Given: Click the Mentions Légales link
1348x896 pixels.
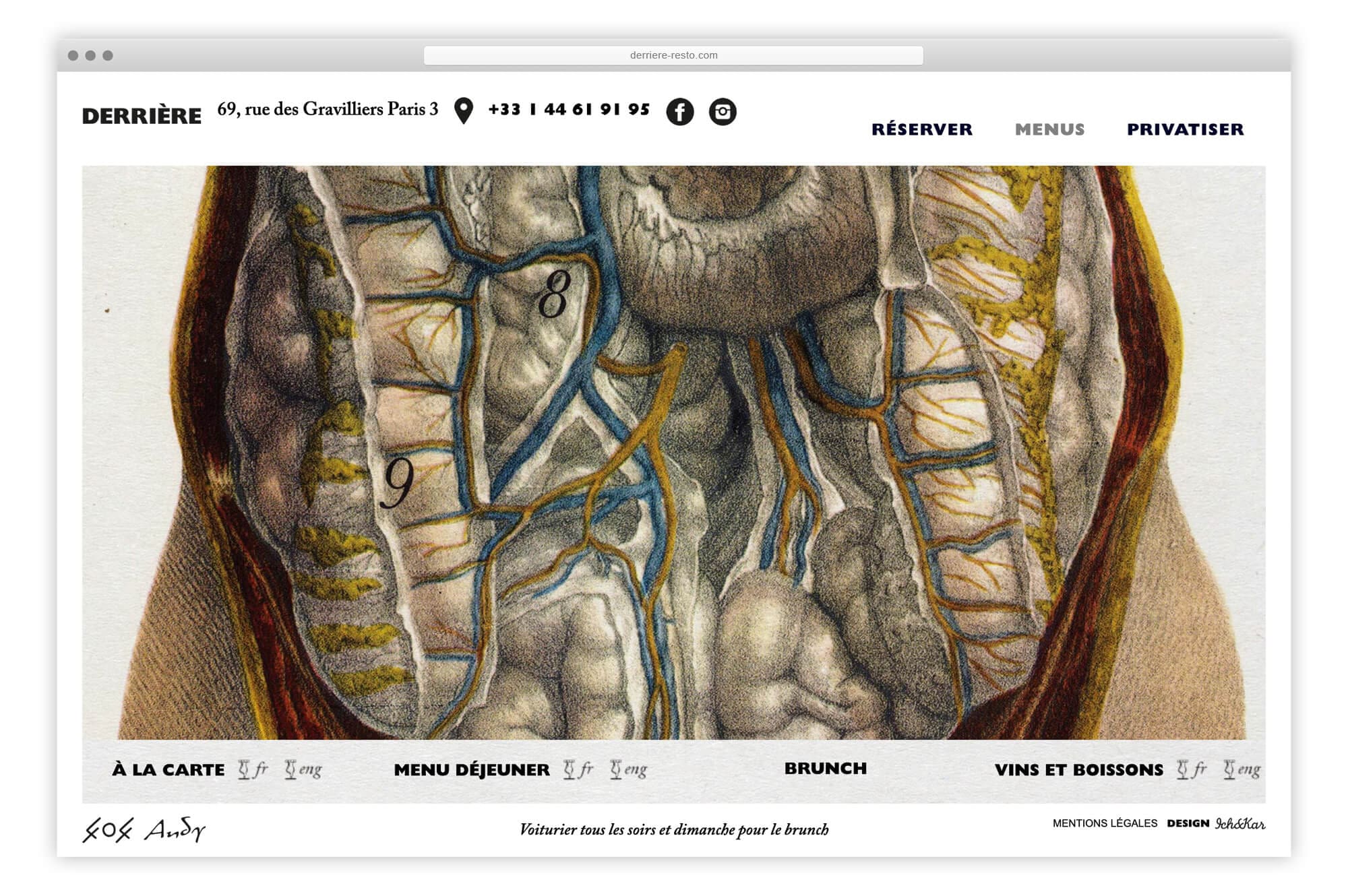Looking at the screenshot, I should pyautogui.click(x=1105, y=823).
